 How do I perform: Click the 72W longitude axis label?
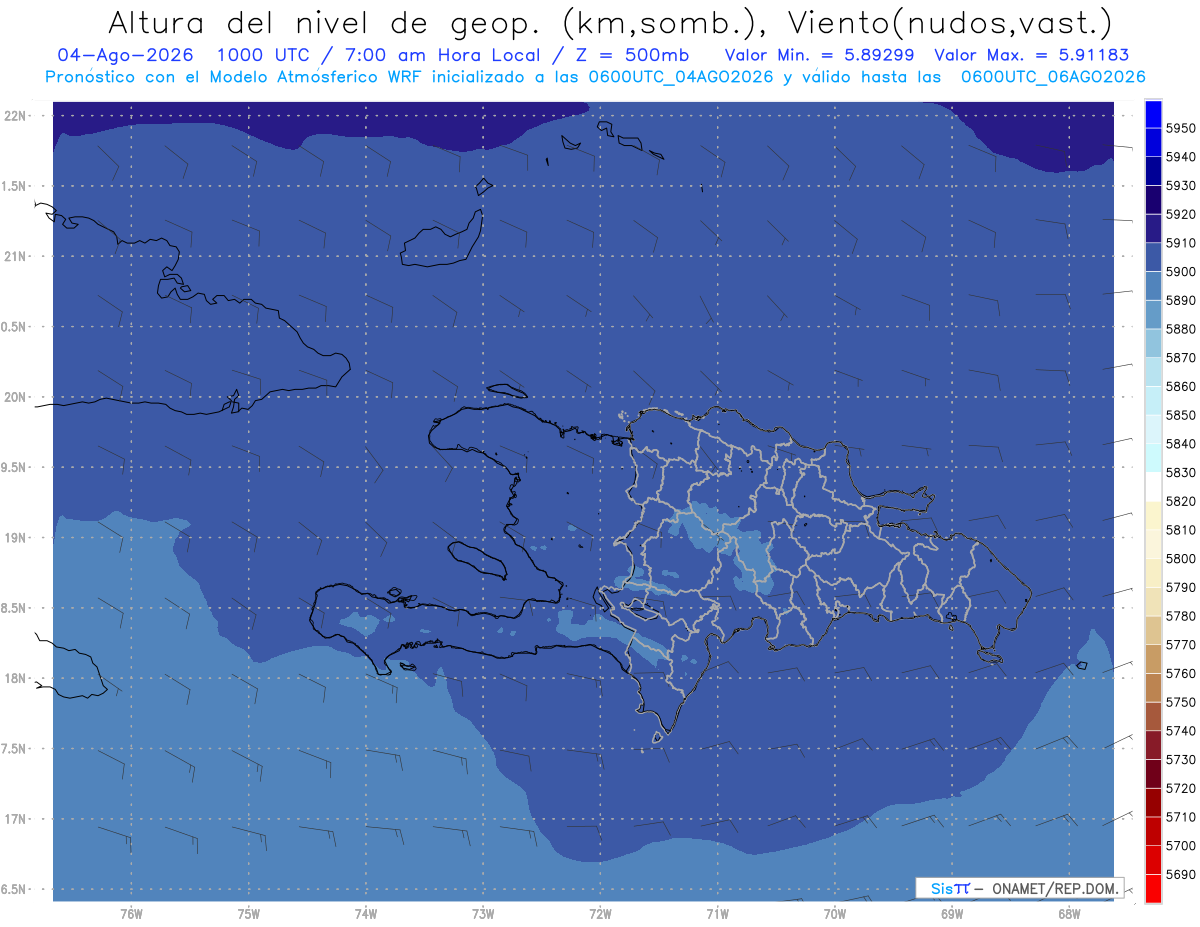(x=601, y=914)
